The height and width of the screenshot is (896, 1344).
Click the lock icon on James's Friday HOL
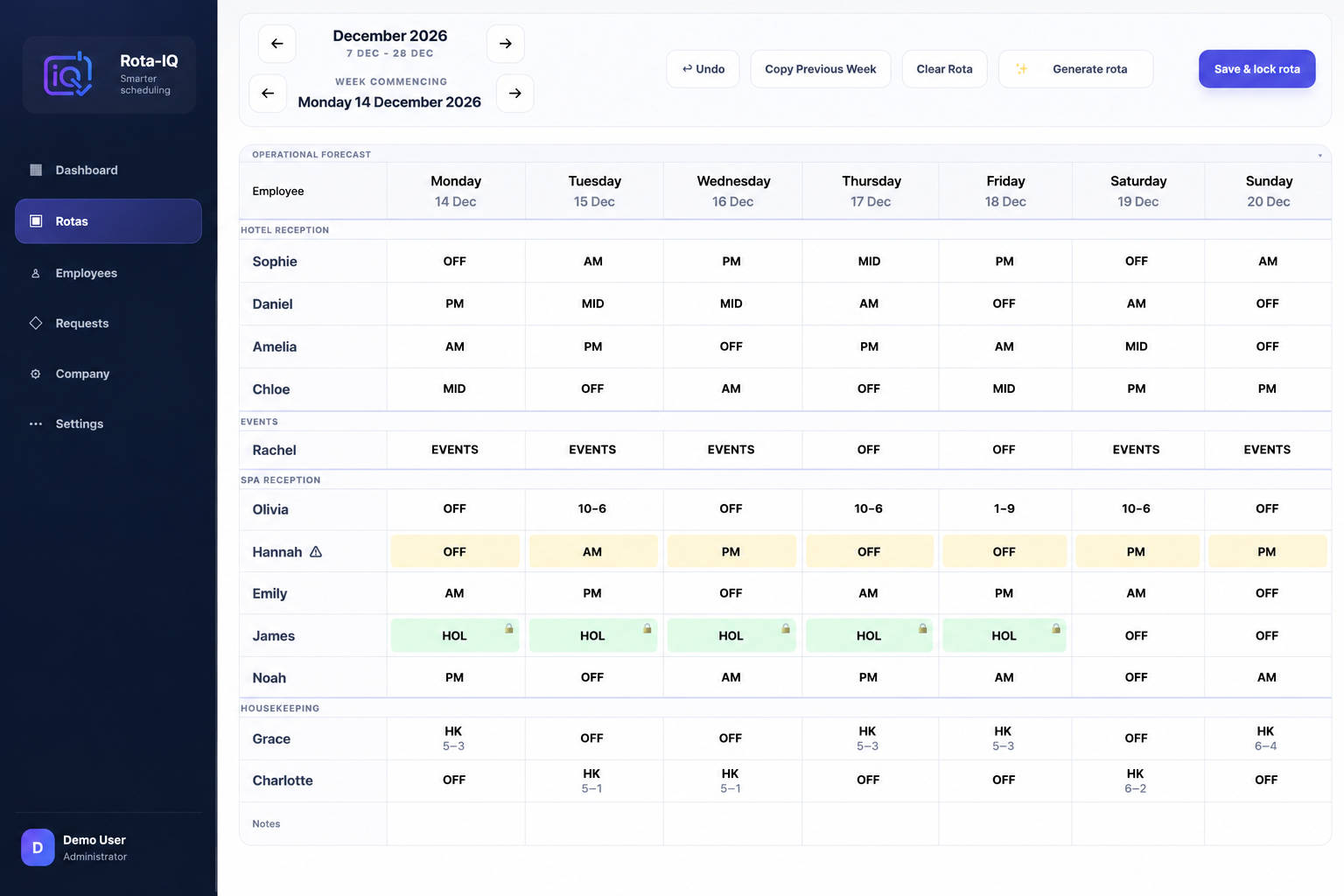coord(1056,628)
